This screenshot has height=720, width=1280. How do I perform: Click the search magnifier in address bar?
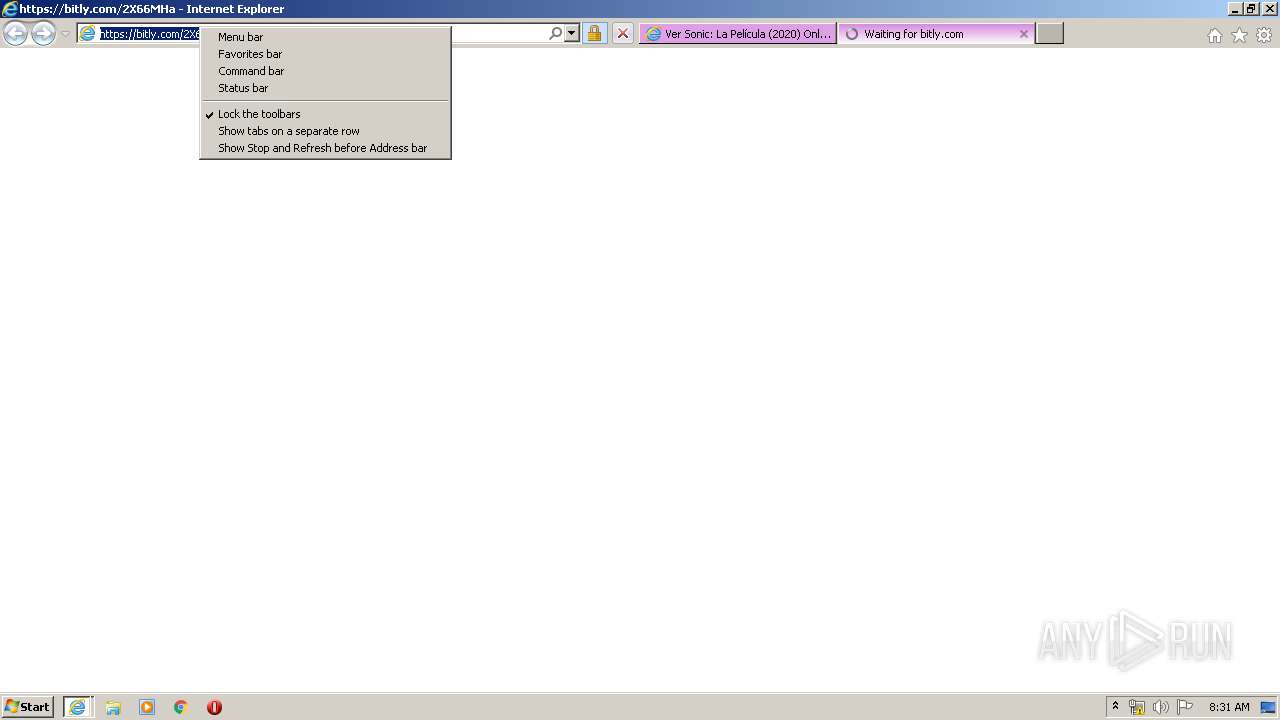click(555, 34)
